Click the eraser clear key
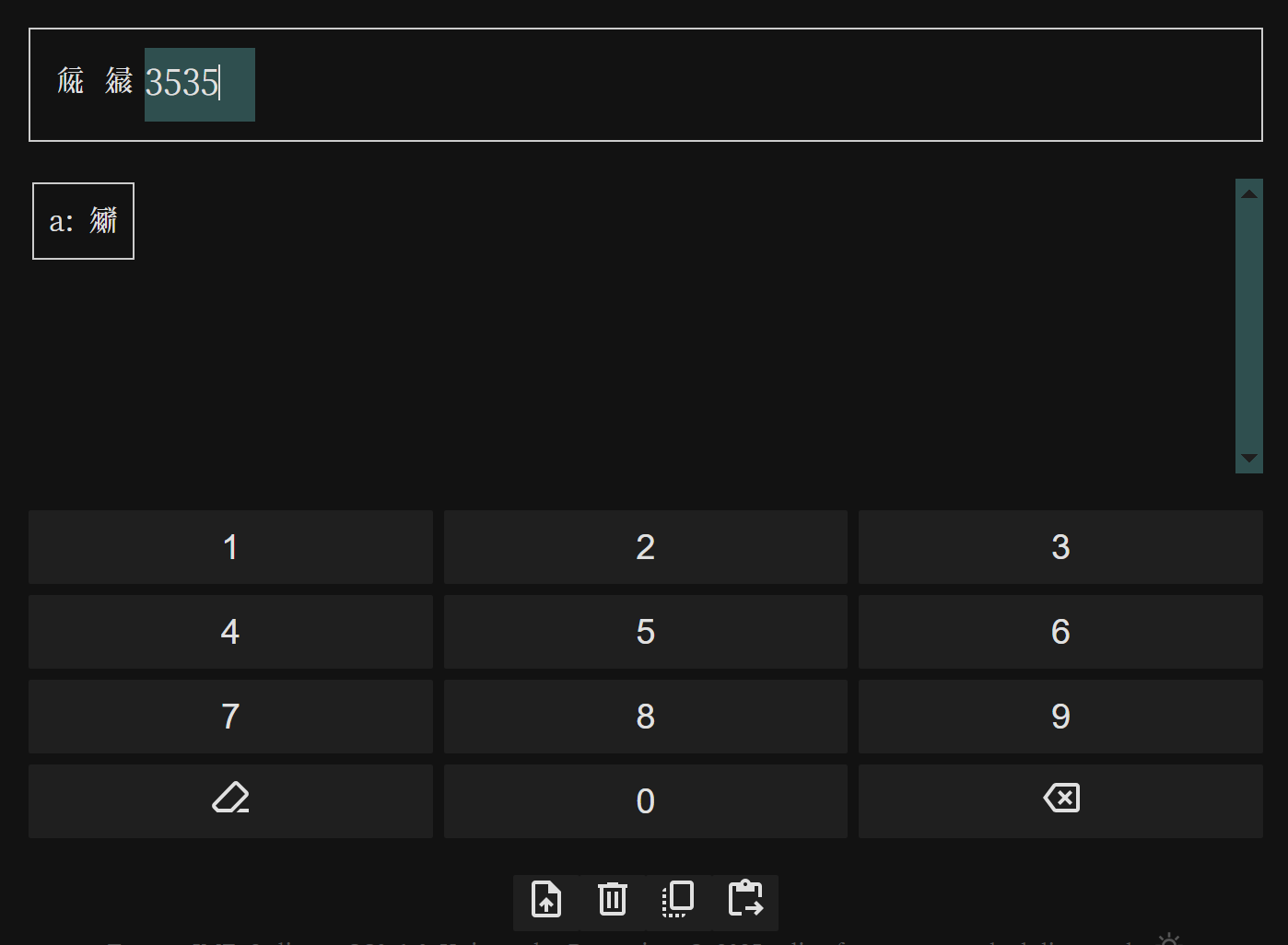Image resolution: width=1288 pixels, height=945 pixels. coord(230,801)
